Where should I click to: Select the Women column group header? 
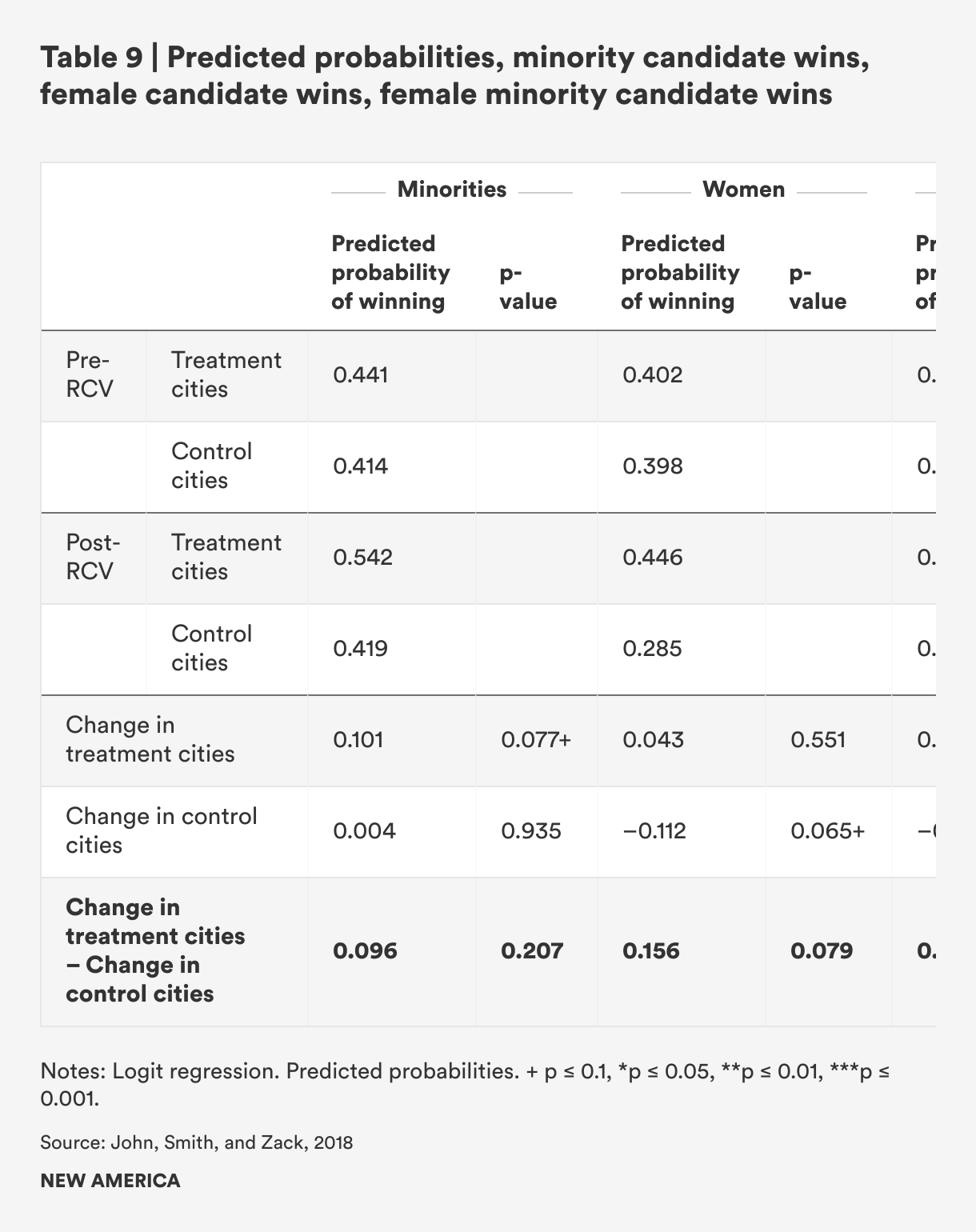743,190
